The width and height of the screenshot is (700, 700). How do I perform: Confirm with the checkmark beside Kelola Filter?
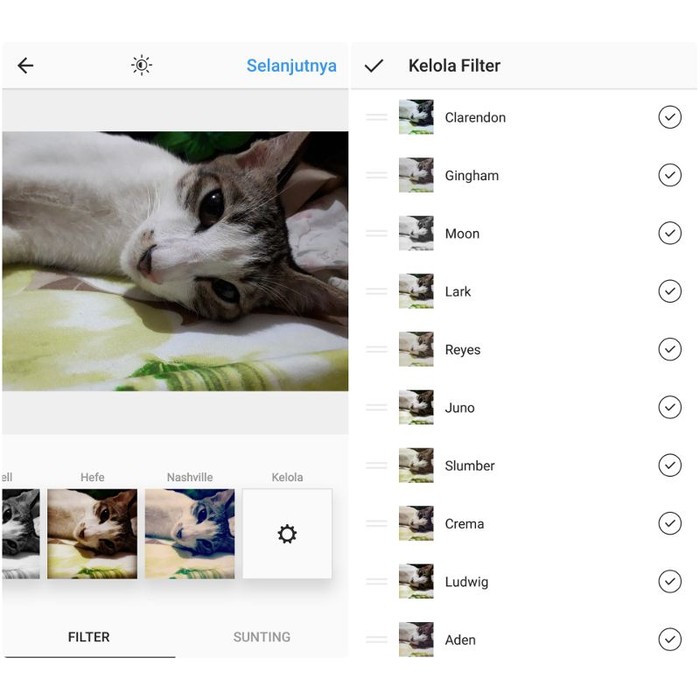pyautogui.click(x=374, y=66)
